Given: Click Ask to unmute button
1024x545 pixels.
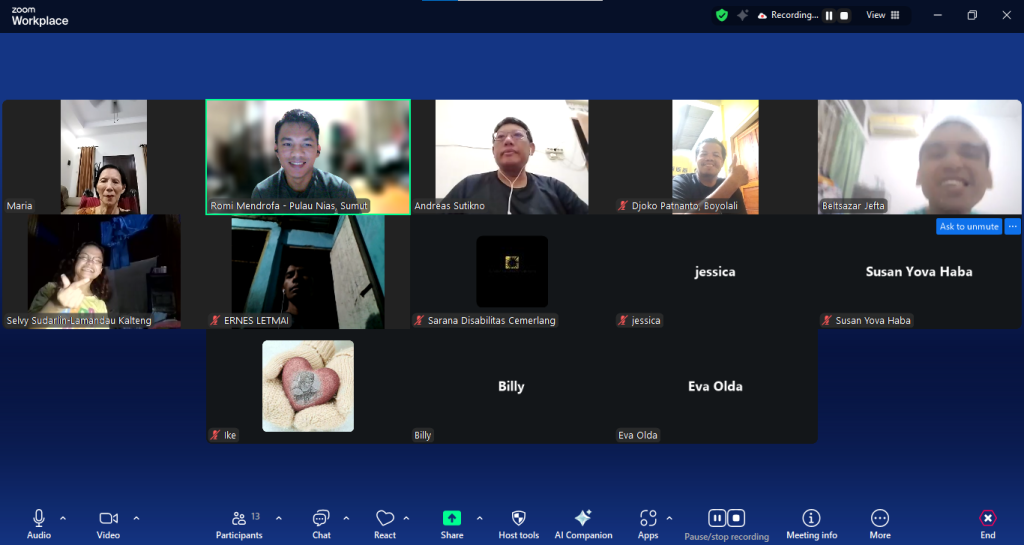Looking at the screenshot, I should pos(968,226).
